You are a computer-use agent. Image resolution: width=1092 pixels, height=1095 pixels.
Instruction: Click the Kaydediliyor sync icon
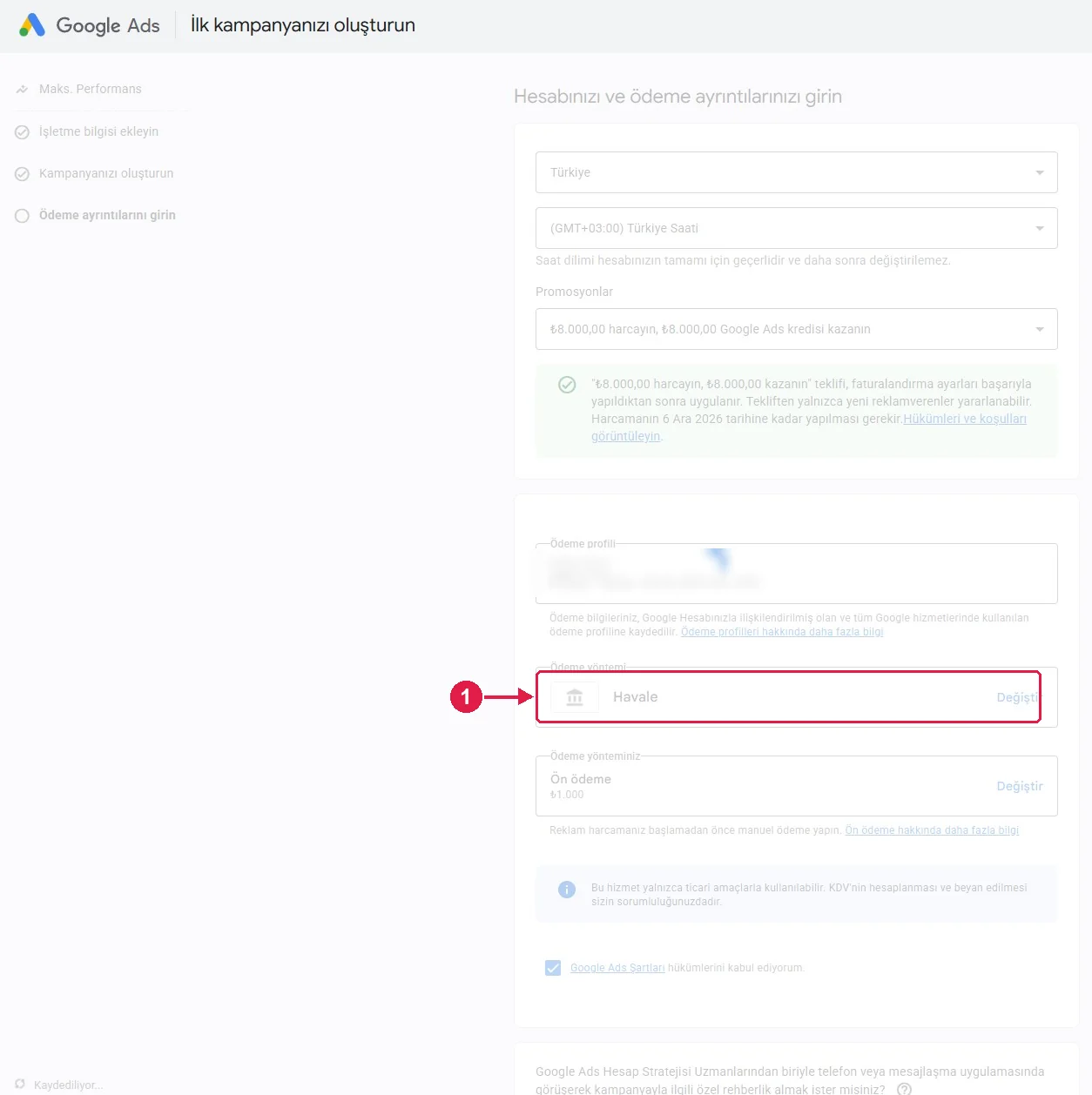pyautogui.click(x=20, y=1084)
